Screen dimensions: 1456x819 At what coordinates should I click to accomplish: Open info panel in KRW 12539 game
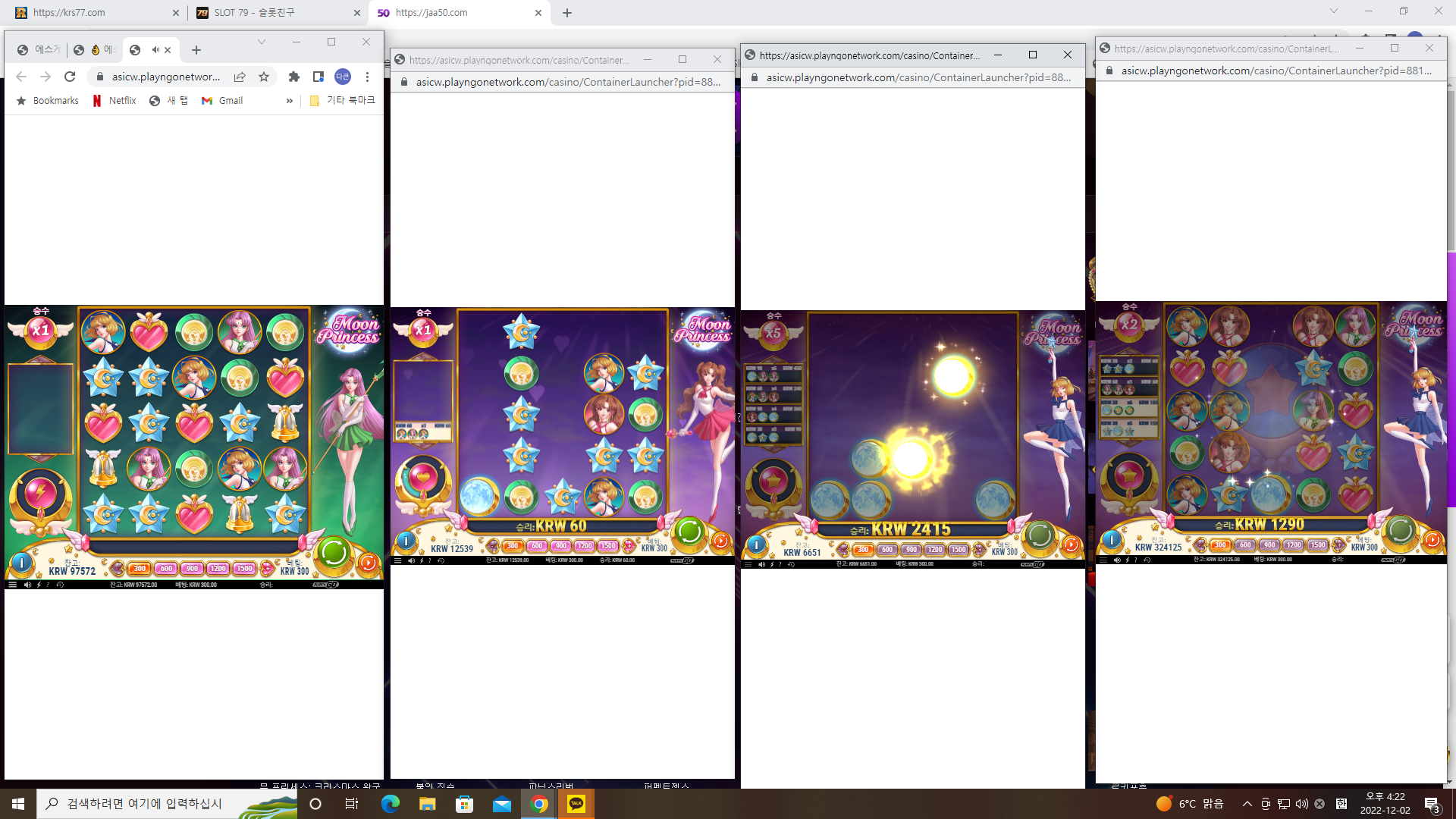[x=406, y=541]
